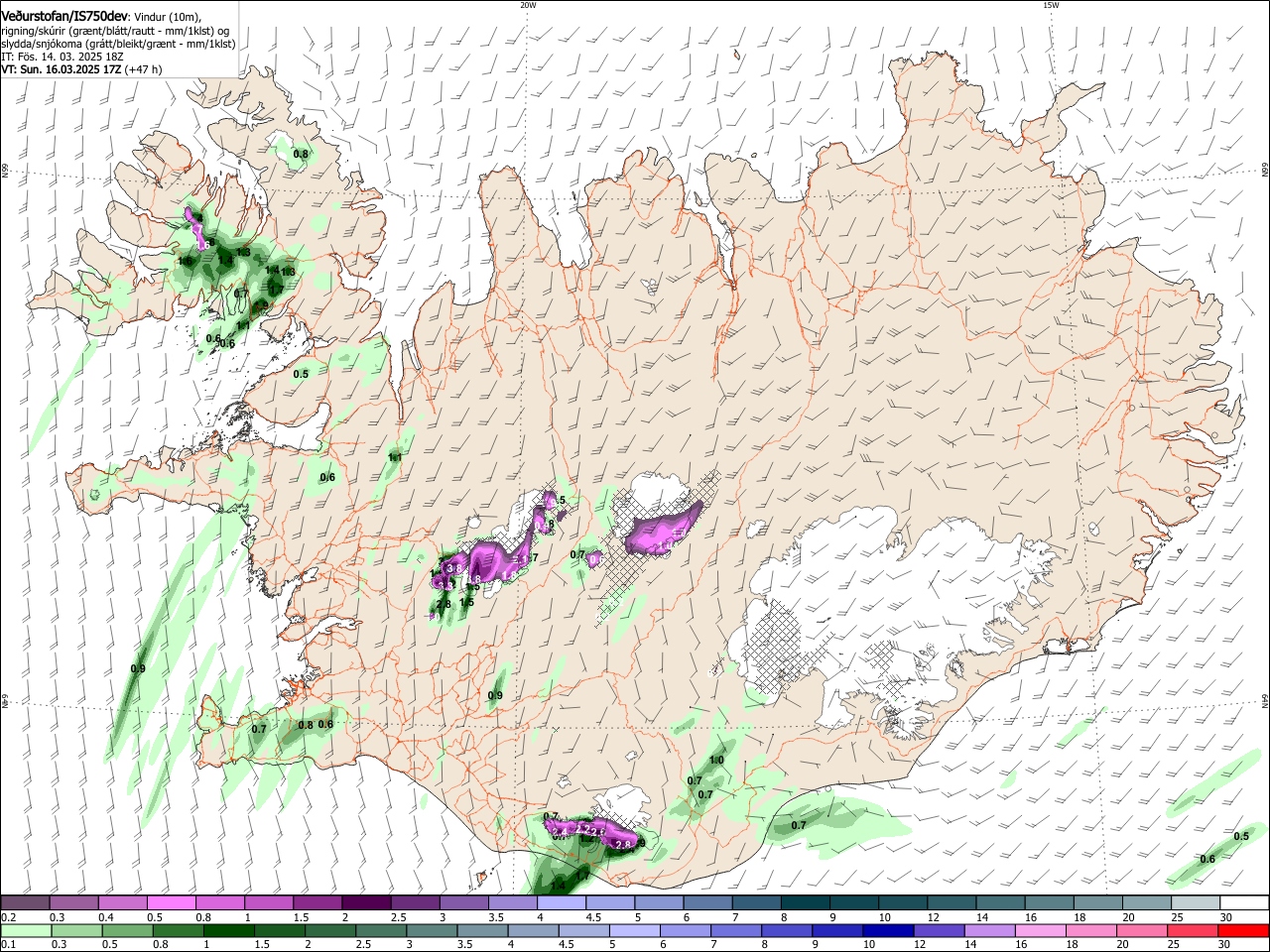Screen dimensions: 1270x952
Task: Pick lower legend blue swatch between 7 and 8
Action: point(736,930)
